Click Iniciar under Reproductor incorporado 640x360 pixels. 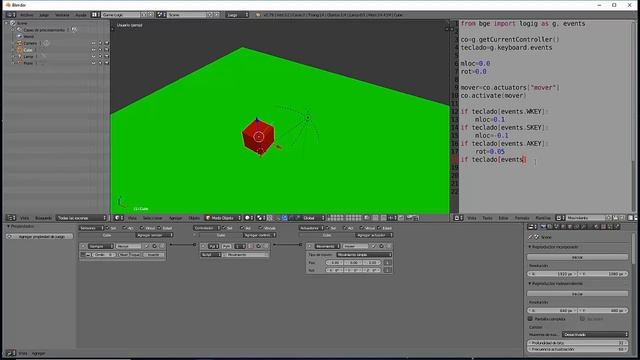pyautogui.click(x=577, y=257)
